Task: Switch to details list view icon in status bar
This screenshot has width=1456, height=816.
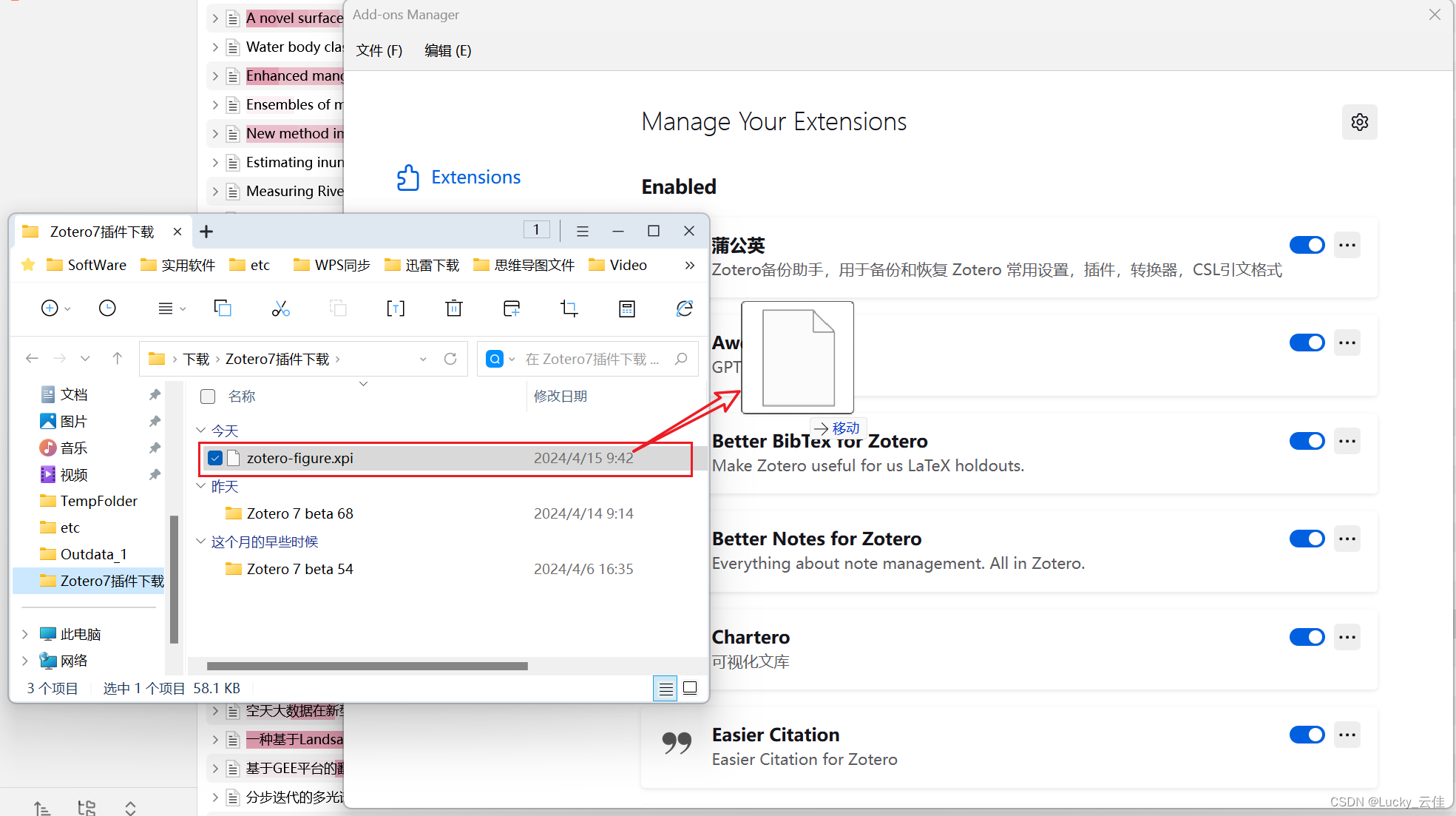Action: 666,689
